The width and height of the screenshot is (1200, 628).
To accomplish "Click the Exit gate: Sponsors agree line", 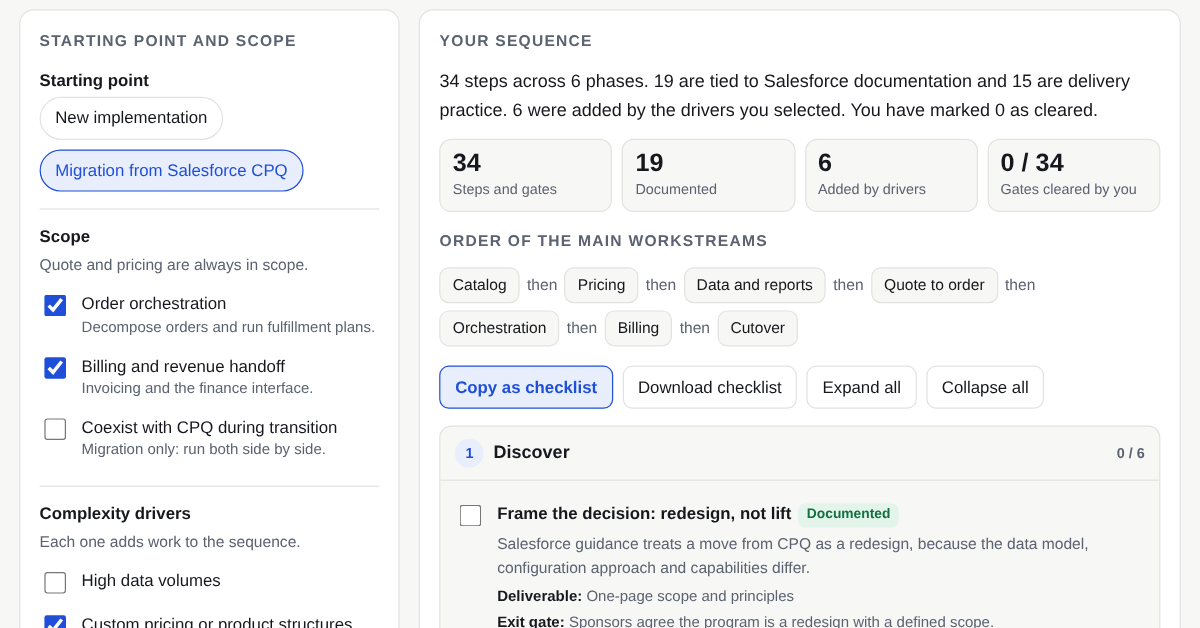I will 745,621.
